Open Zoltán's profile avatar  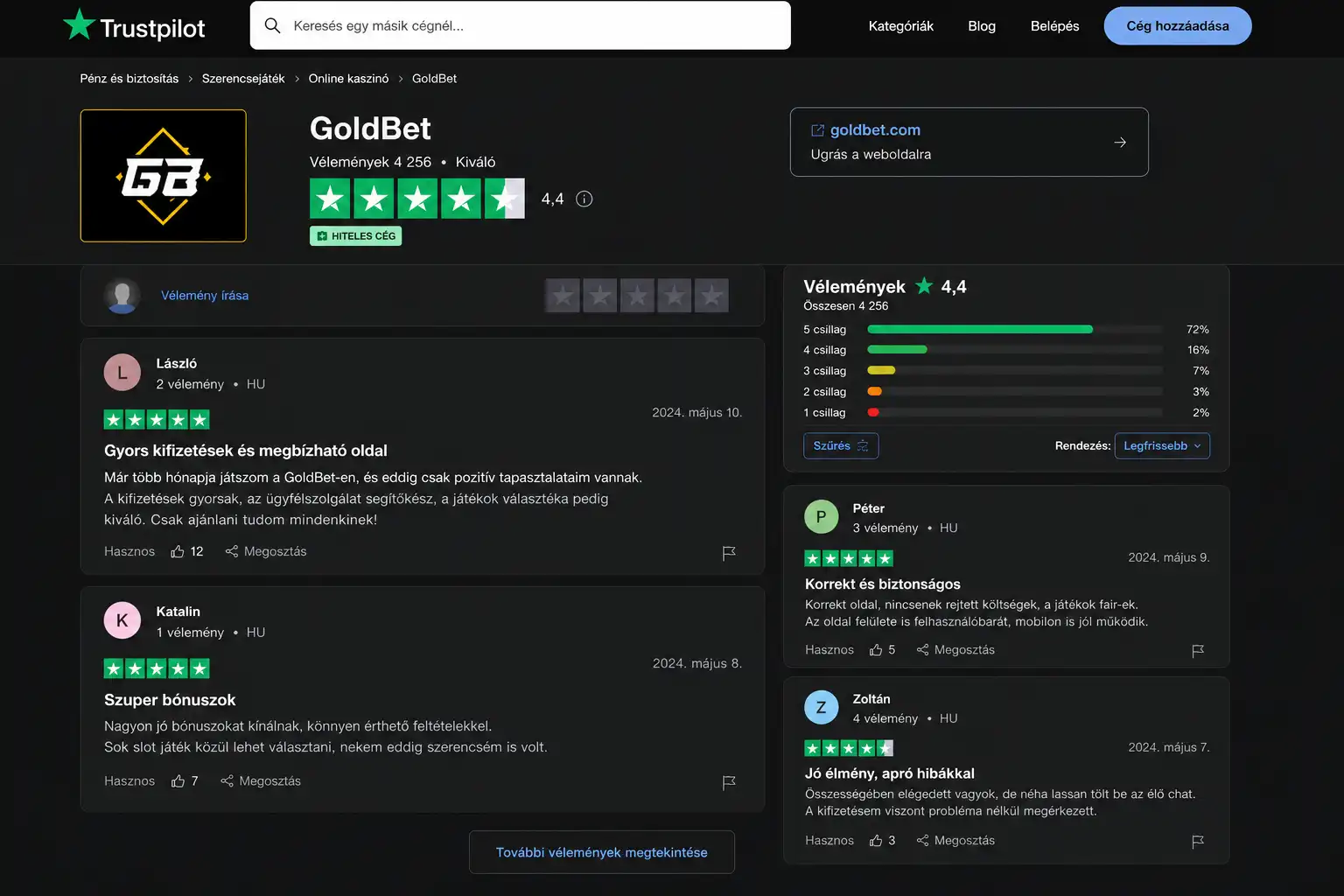click(x=821, y=708)
